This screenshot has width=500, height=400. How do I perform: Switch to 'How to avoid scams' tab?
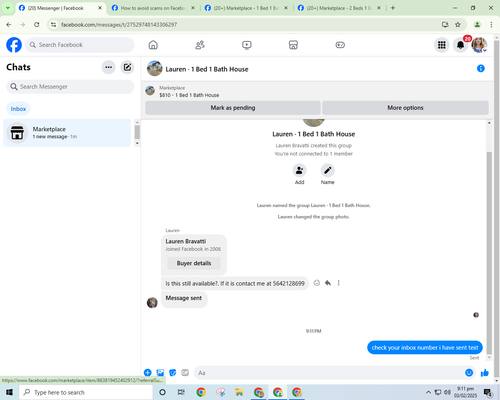click(x=153, y=8)
